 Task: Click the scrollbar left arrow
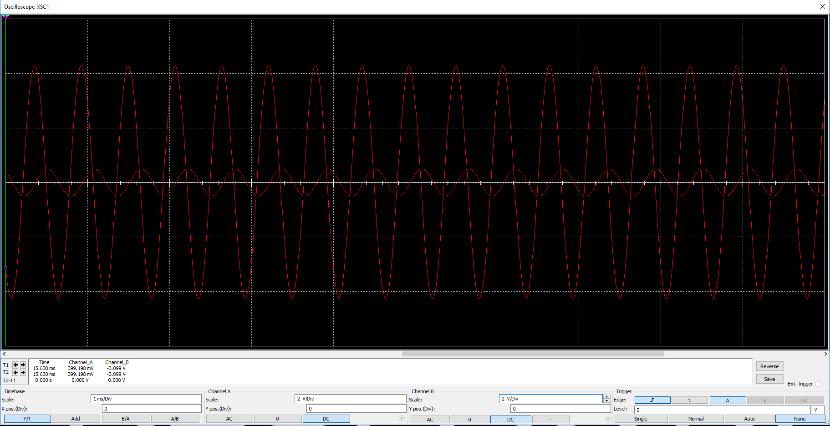(x=5, y=354)
